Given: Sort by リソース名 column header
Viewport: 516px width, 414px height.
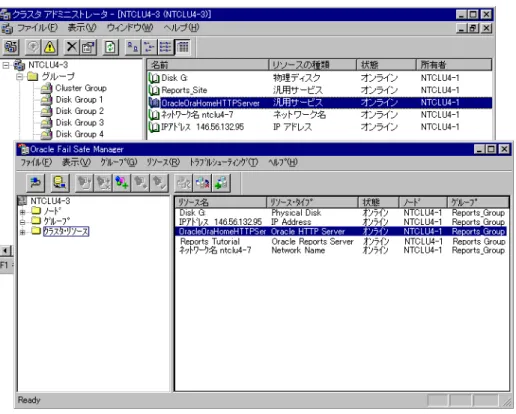Looking at the screenshot, I should point(221,202).
